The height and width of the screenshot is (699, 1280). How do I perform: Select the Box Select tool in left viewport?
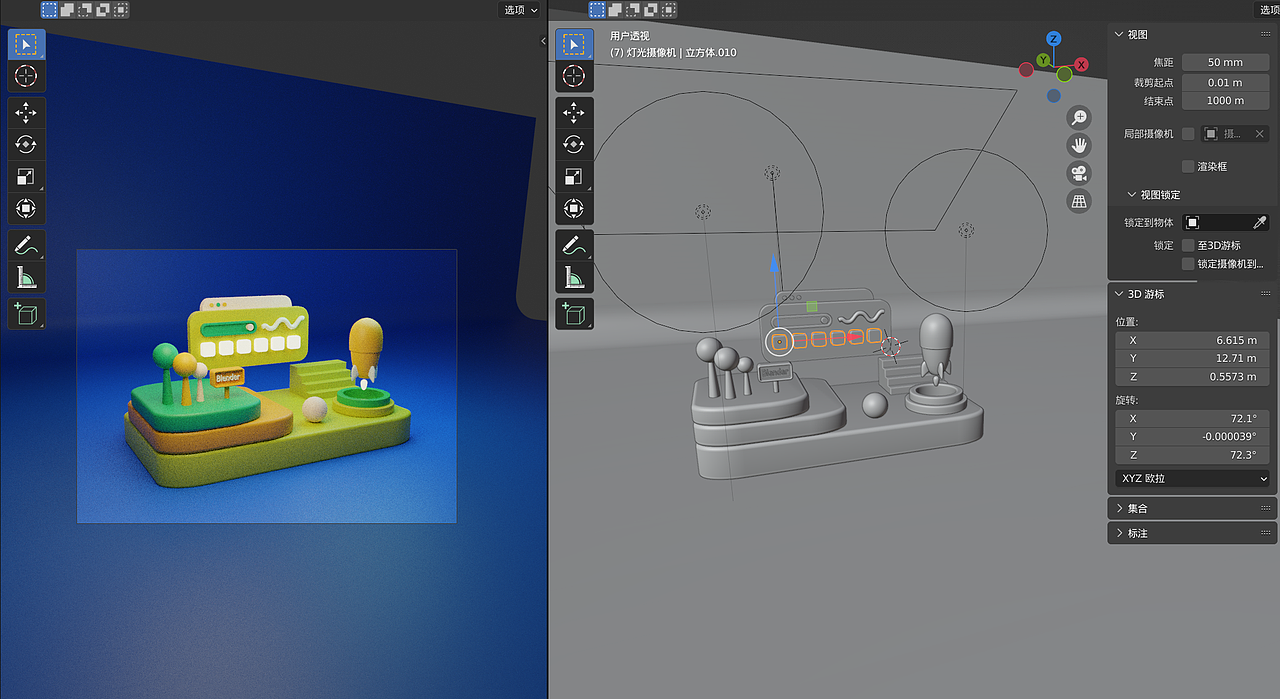pos(27,45)
